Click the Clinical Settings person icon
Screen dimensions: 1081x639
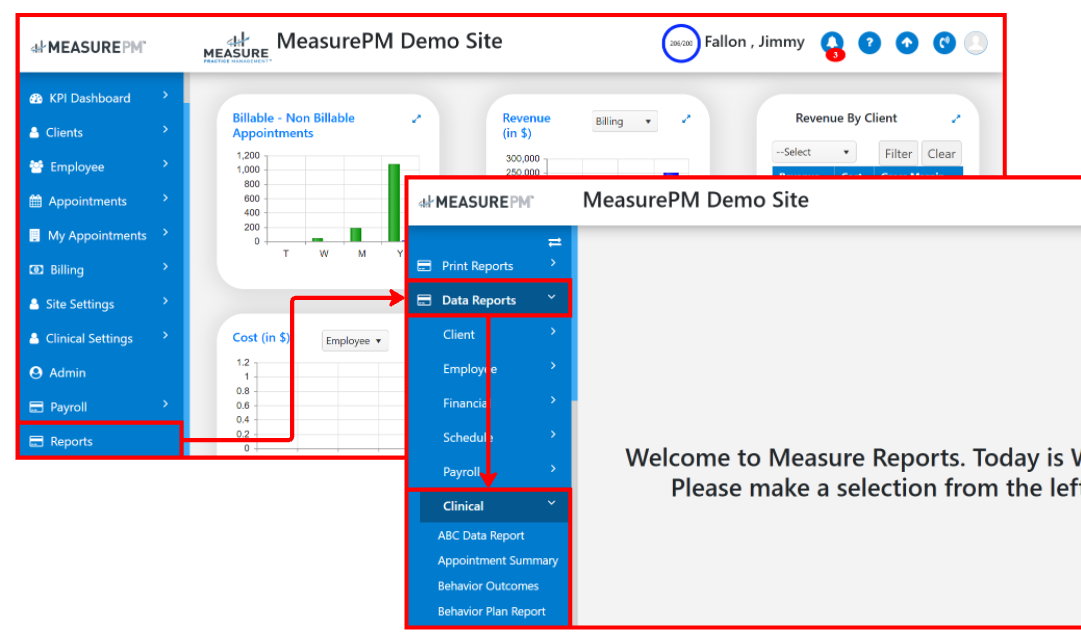[x=34, y=338]
